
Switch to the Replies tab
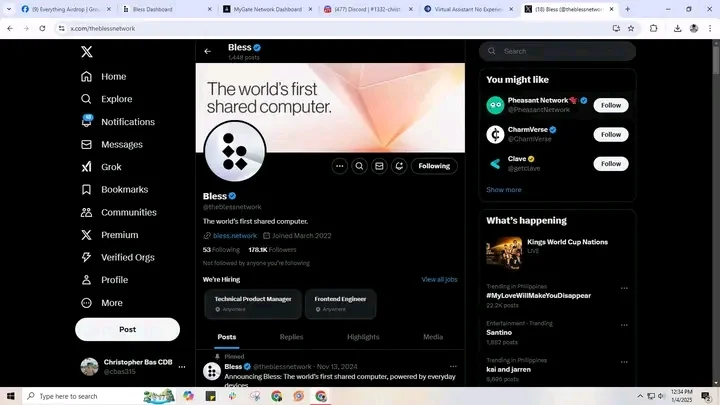(292, 337)
